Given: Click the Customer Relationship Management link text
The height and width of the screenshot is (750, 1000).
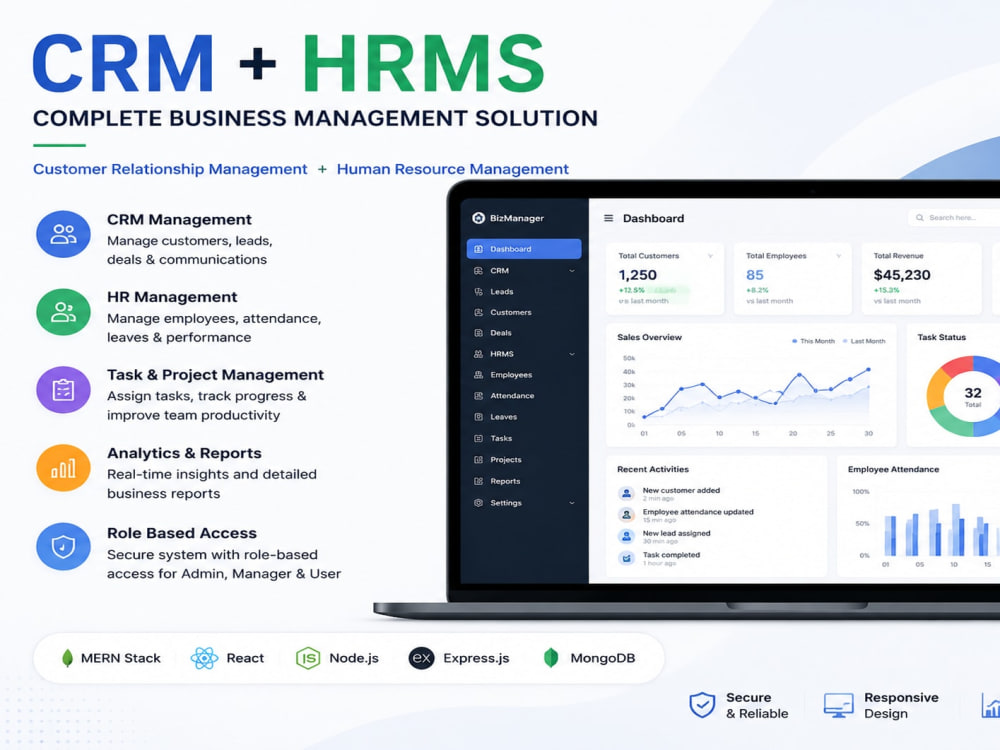Looking at the screenshot, I should (170, 169).
